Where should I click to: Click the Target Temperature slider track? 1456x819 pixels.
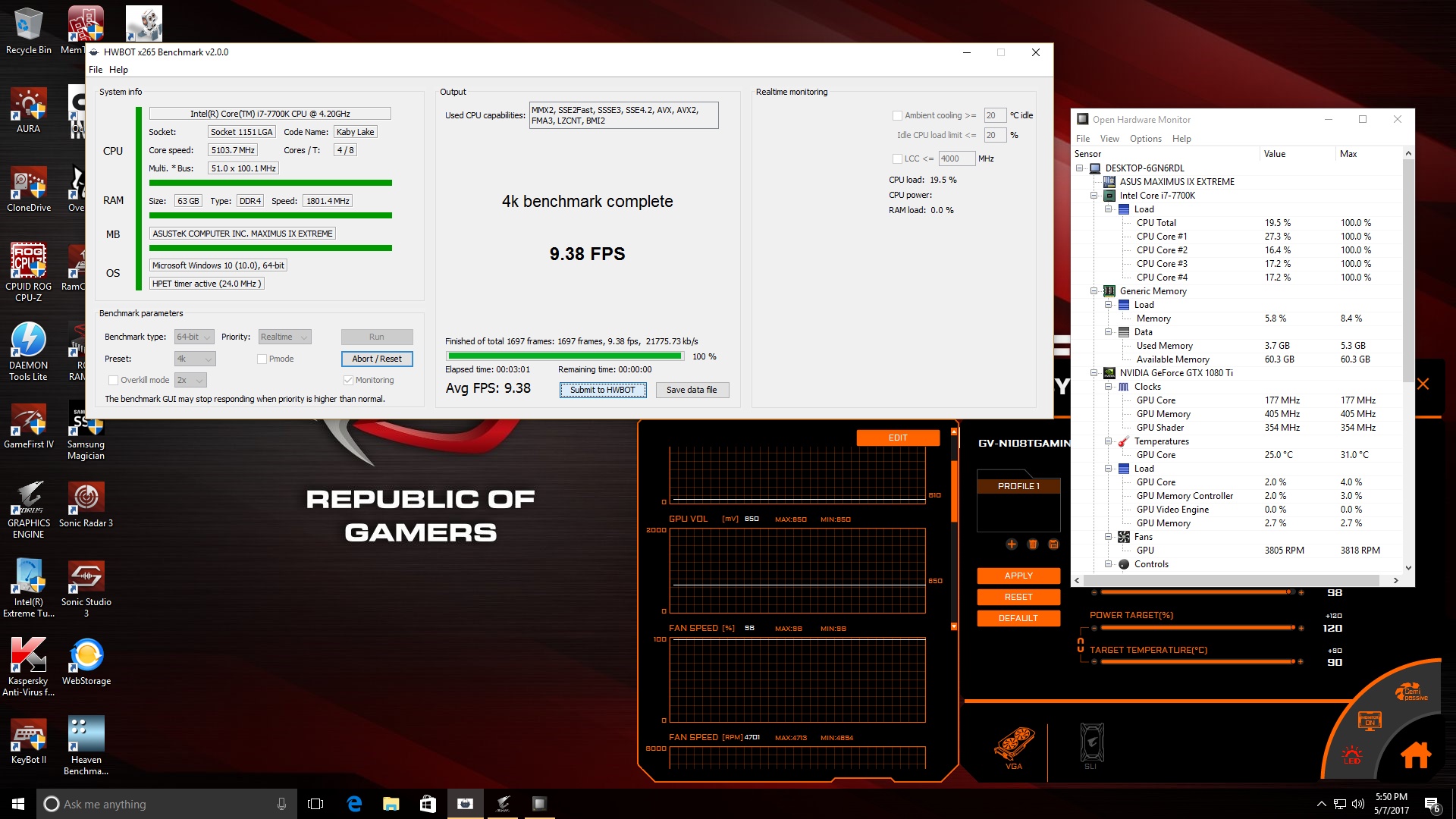[x=1198, y=662]
